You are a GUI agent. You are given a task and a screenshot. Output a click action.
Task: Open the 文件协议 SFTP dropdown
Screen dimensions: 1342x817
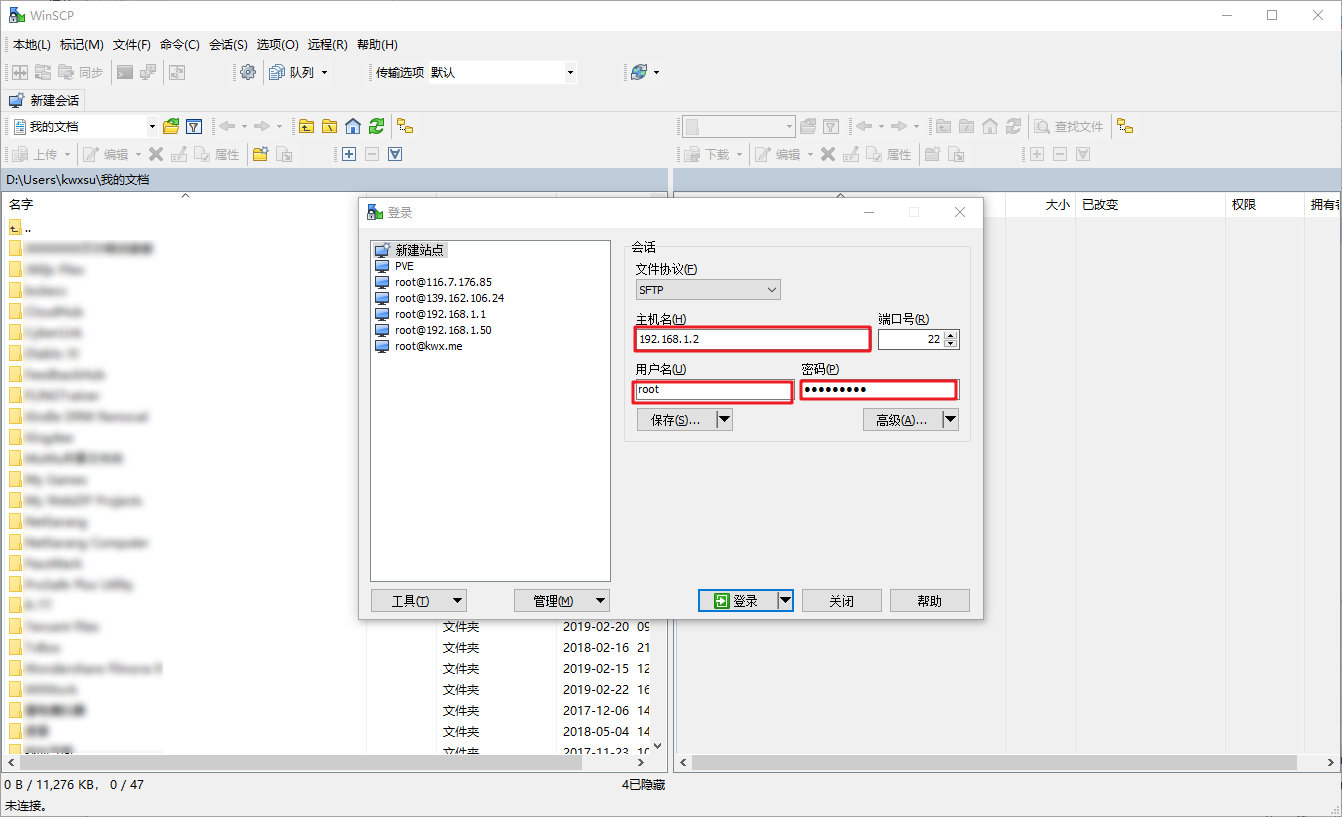[708, 289]
